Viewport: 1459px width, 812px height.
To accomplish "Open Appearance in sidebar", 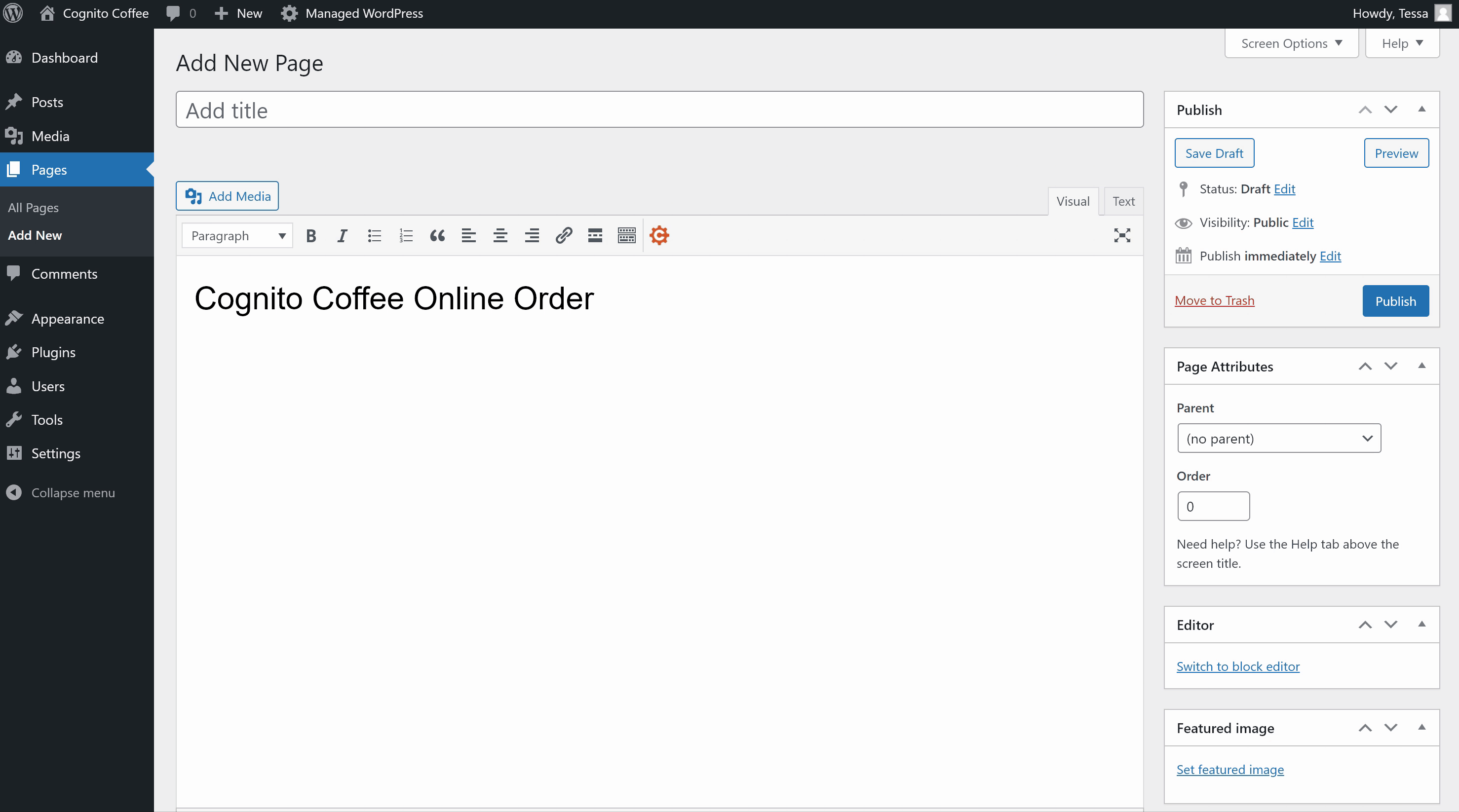I will 77,319.
